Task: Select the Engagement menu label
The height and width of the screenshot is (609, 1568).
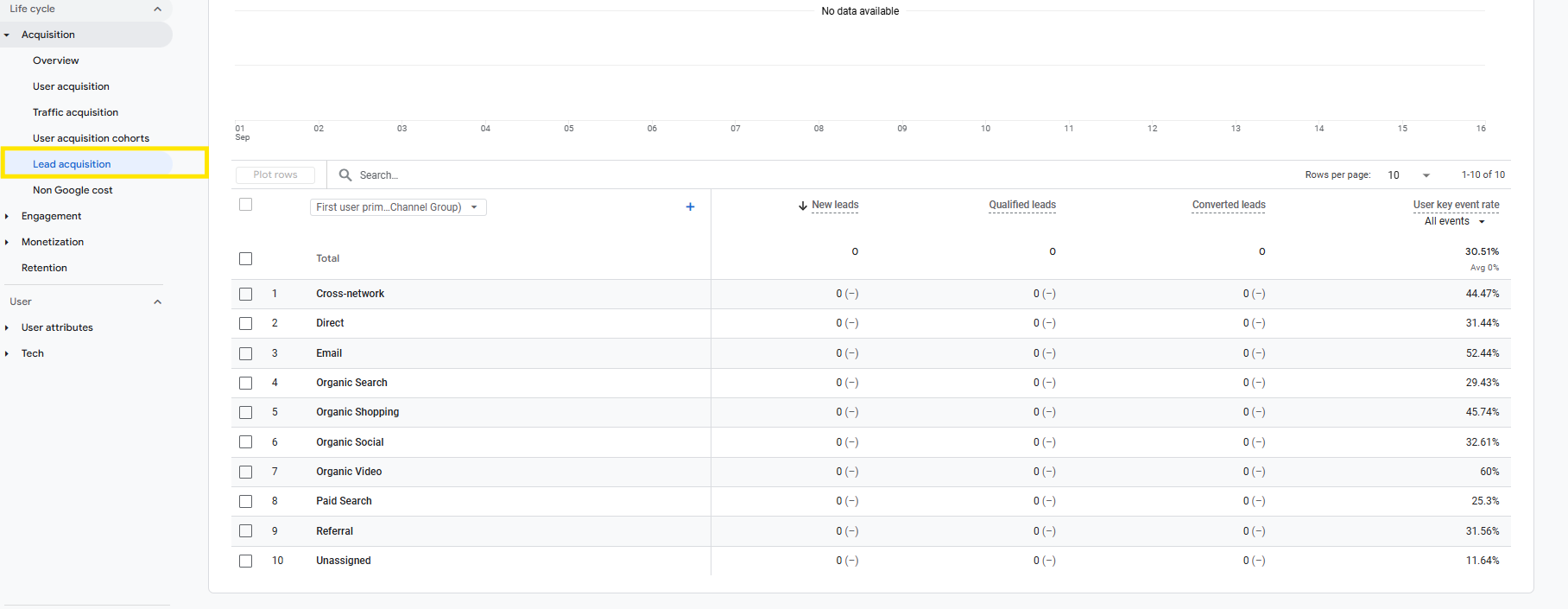Action: click(x=51, y=216)
